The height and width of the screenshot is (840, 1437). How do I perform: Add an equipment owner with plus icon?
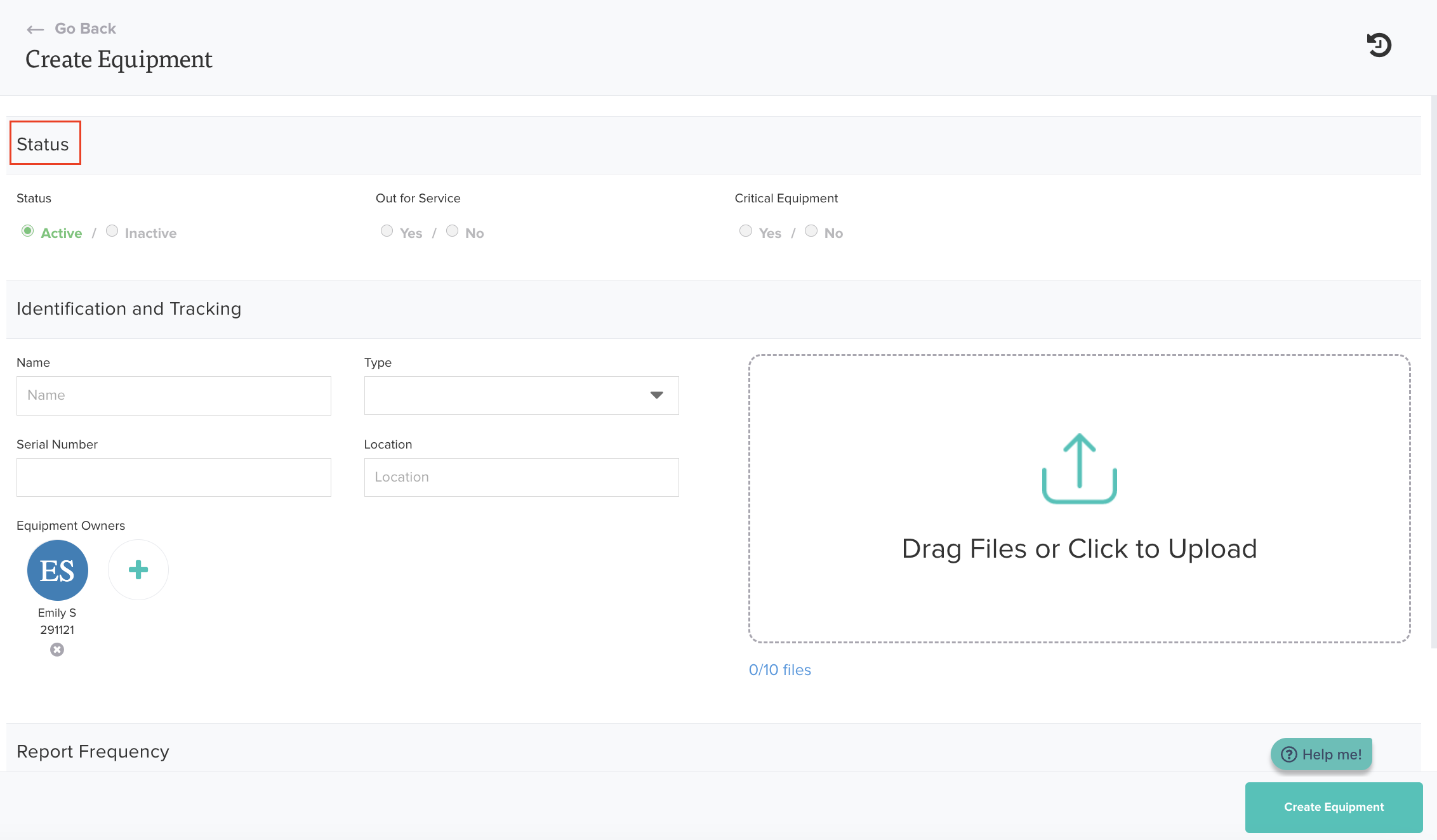tap(138, 570)
